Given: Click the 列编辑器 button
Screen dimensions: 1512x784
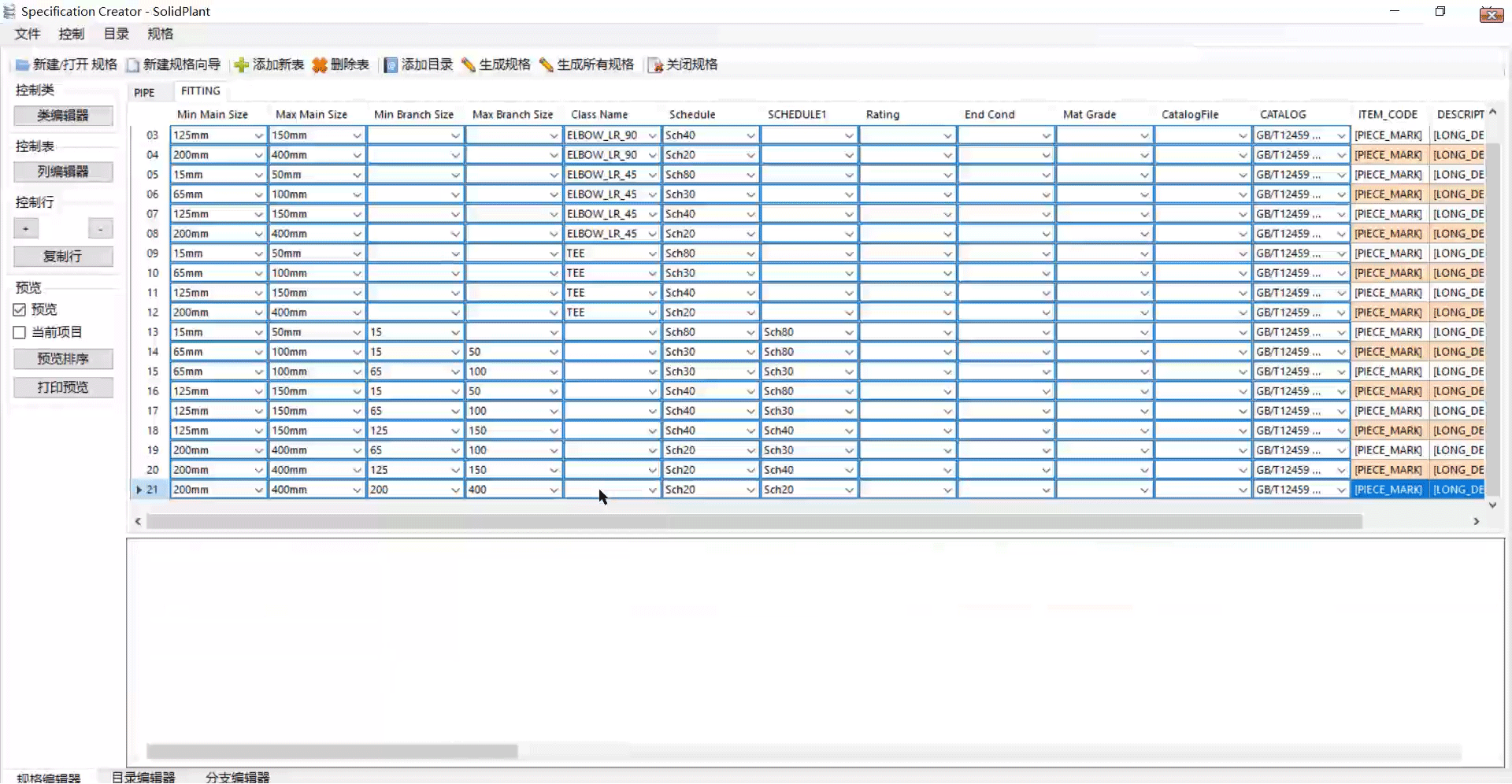Looking at the screenshot, I should [63, 172].
